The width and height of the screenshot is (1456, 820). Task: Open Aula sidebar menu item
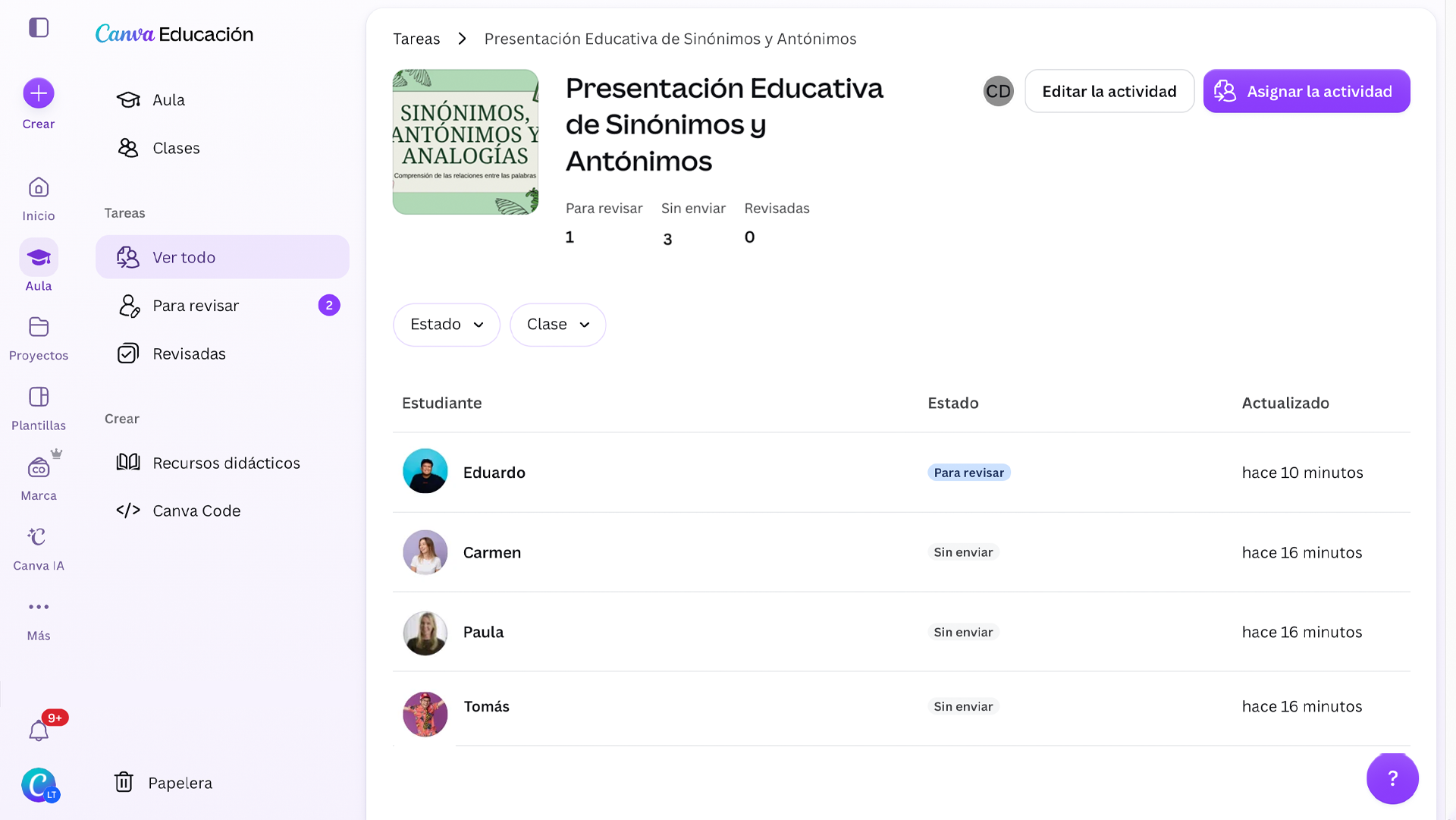[x=222, y=99]
